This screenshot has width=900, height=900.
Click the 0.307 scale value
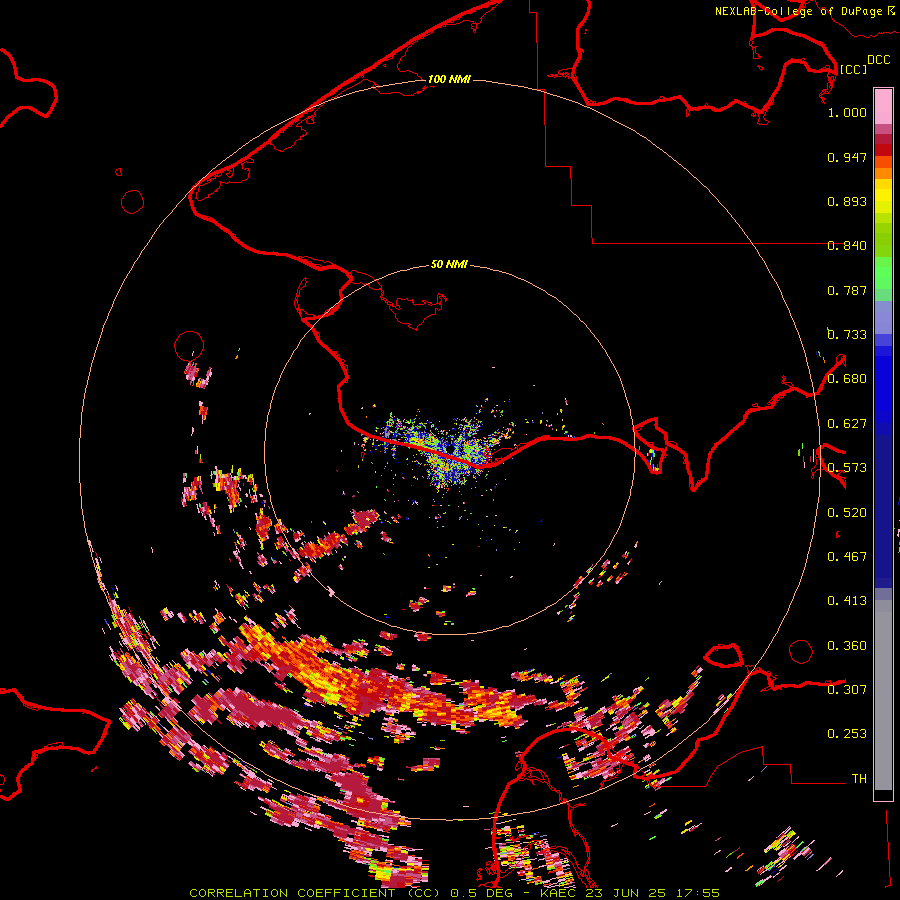[847, 690]
